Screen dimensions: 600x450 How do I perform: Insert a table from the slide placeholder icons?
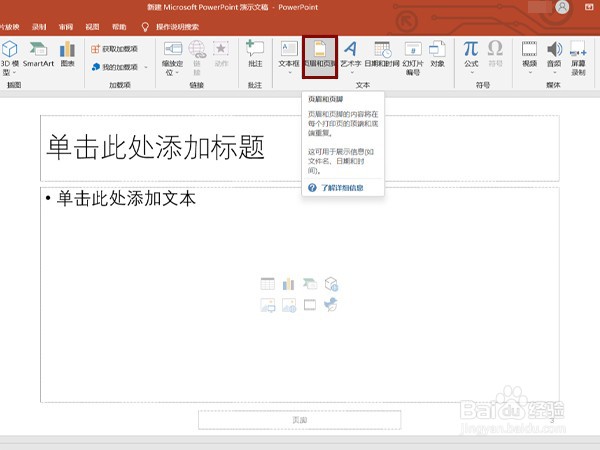pos(267,284)
